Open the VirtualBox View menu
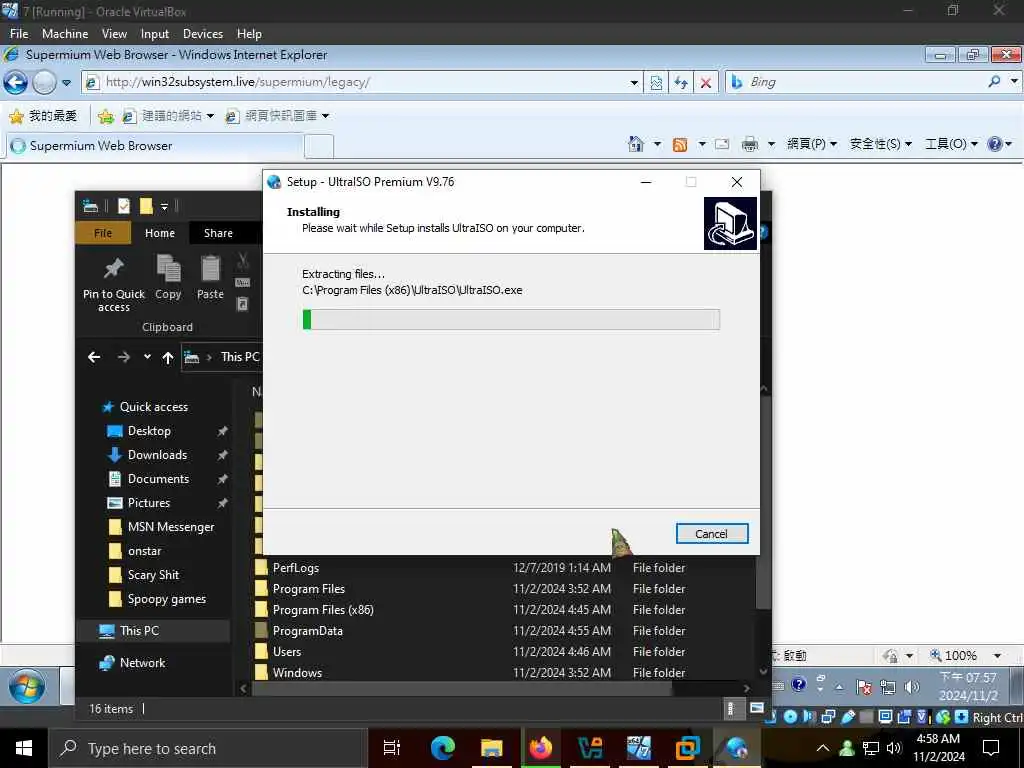Viewport: 1024px width, 768px height. (x=114, y=34)
